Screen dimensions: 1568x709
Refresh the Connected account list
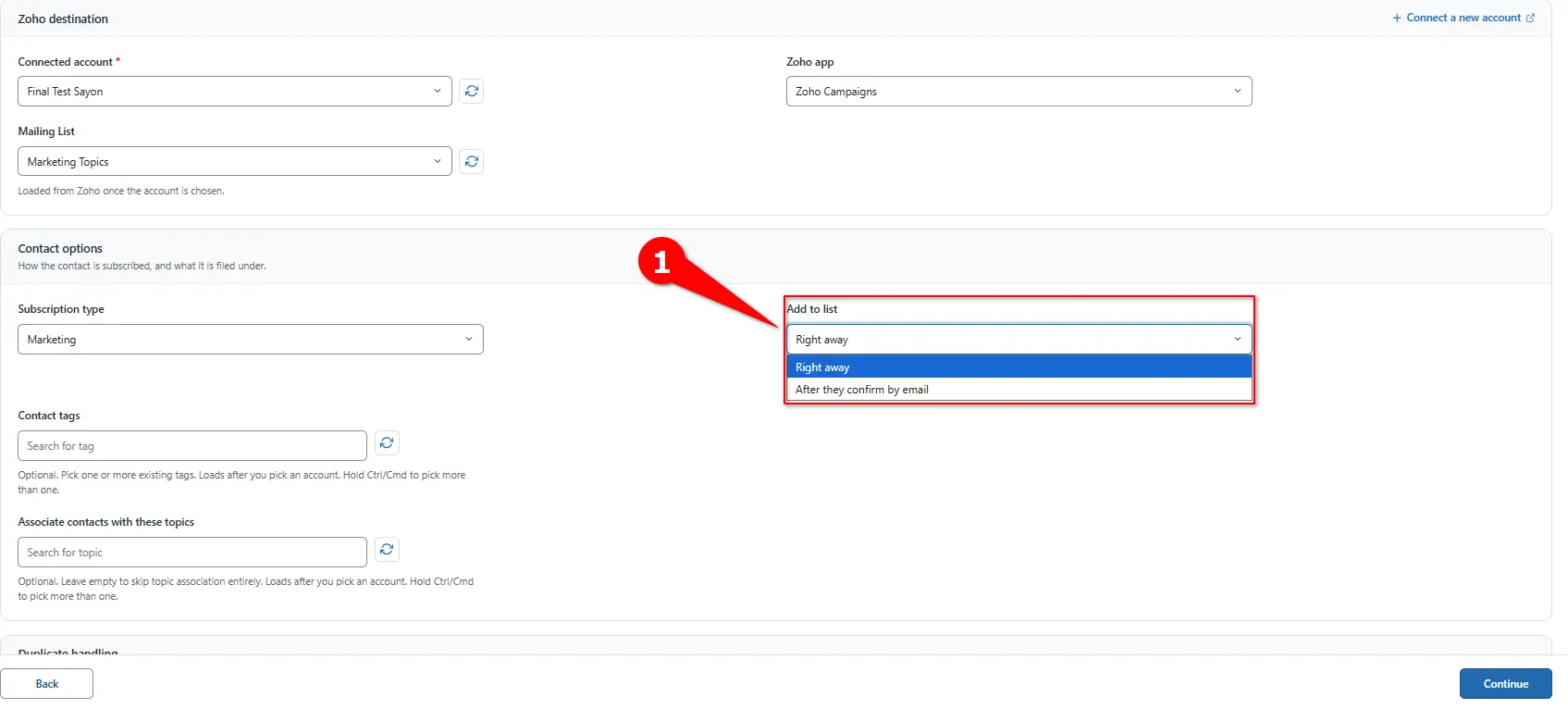click(472, 92)
